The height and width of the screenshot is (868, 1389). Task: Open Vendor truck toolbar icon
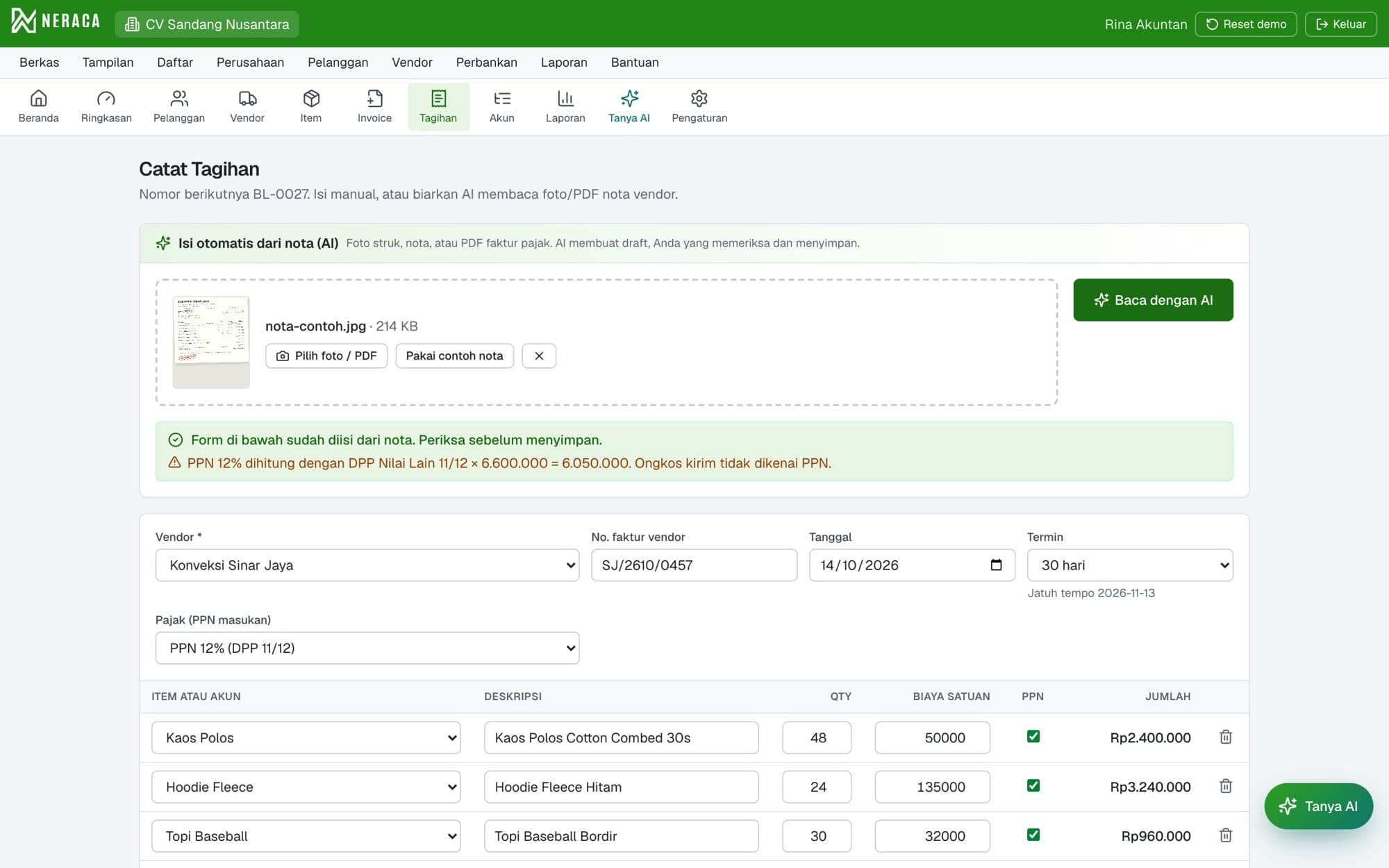coord(247,107)
